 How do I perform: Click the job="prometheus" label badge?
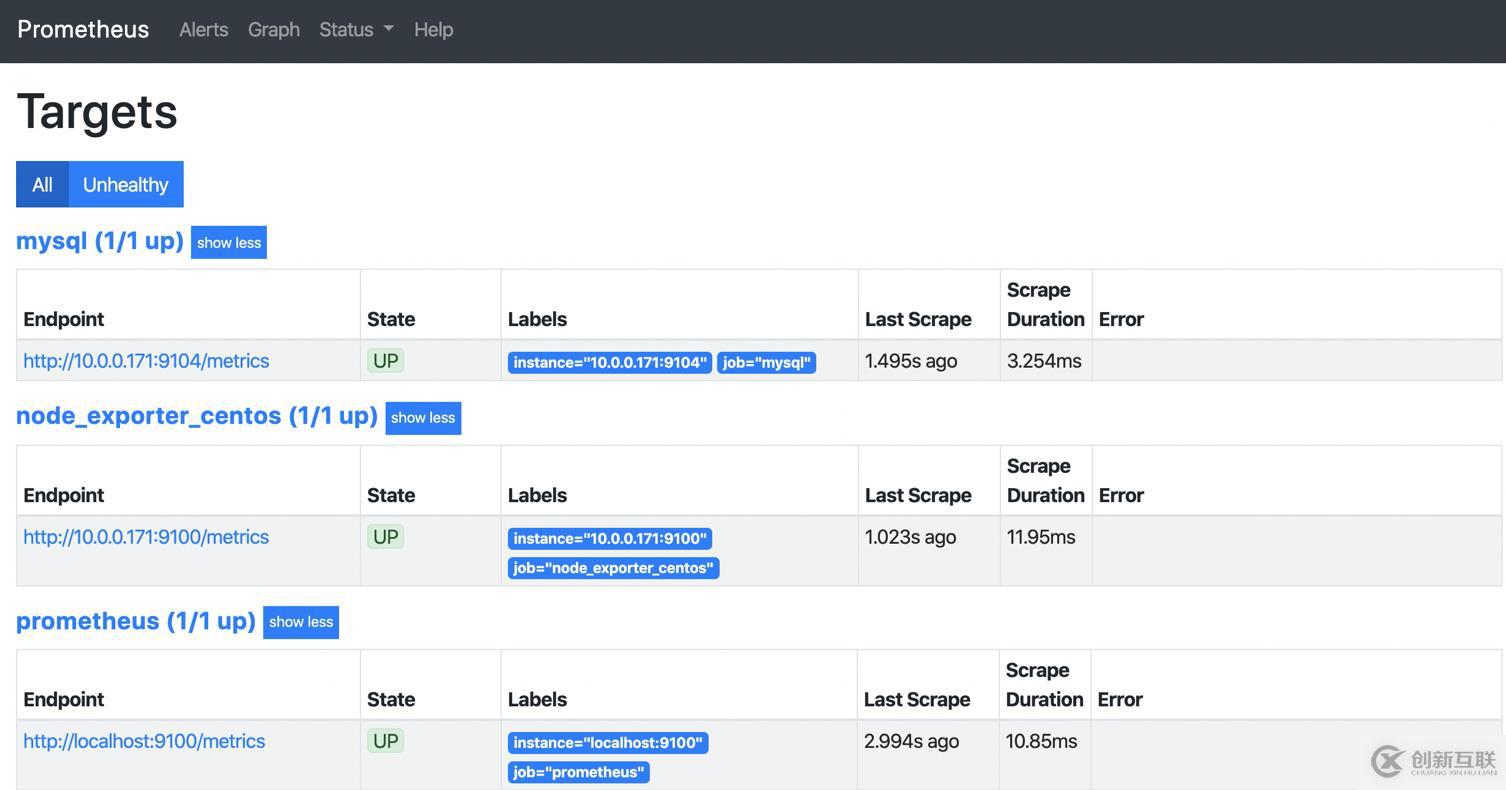579,772
